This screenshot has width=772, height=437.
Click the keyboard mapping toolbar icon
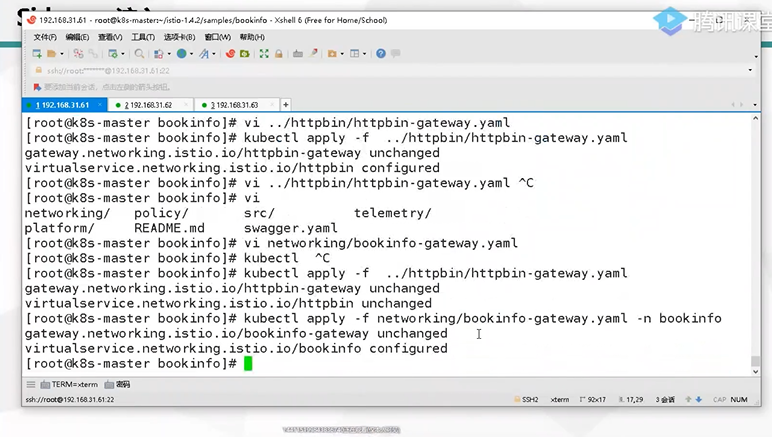pyautogui.click(x=298, y=54)
